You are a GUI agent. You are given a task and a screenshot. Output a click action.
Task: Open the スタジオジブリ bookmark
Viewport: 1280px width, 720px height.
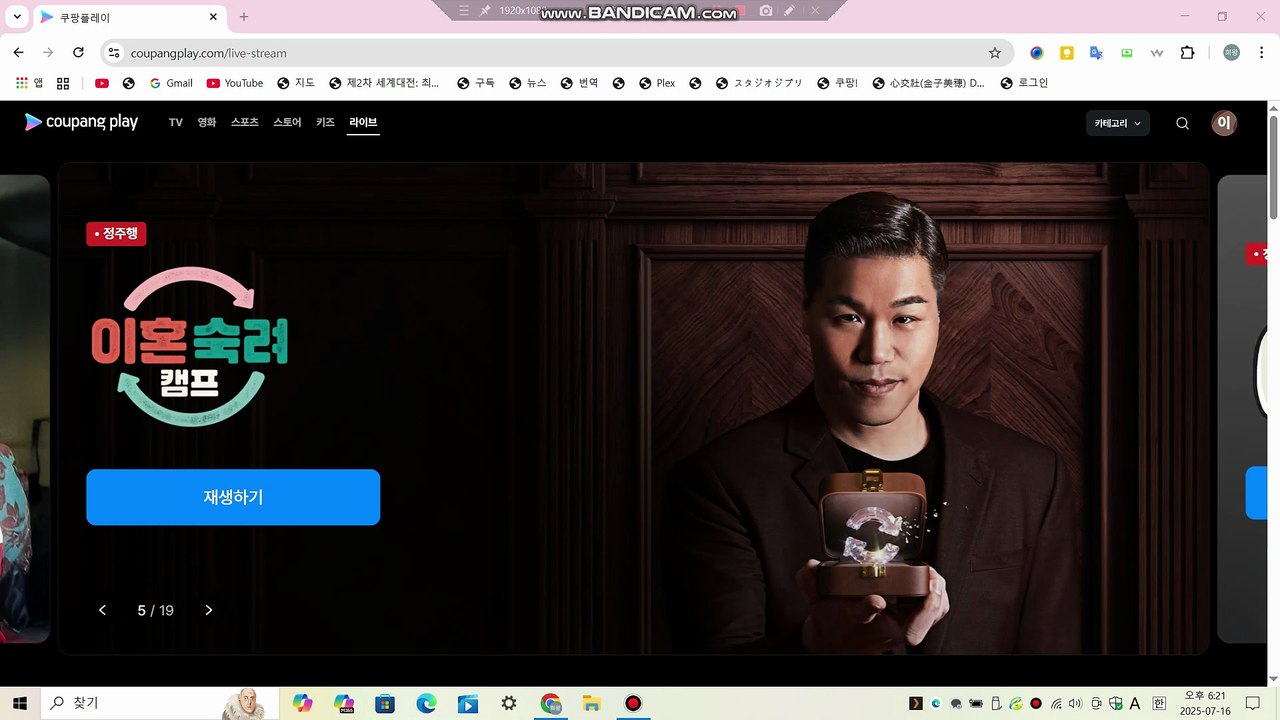(x=759, y=83)
